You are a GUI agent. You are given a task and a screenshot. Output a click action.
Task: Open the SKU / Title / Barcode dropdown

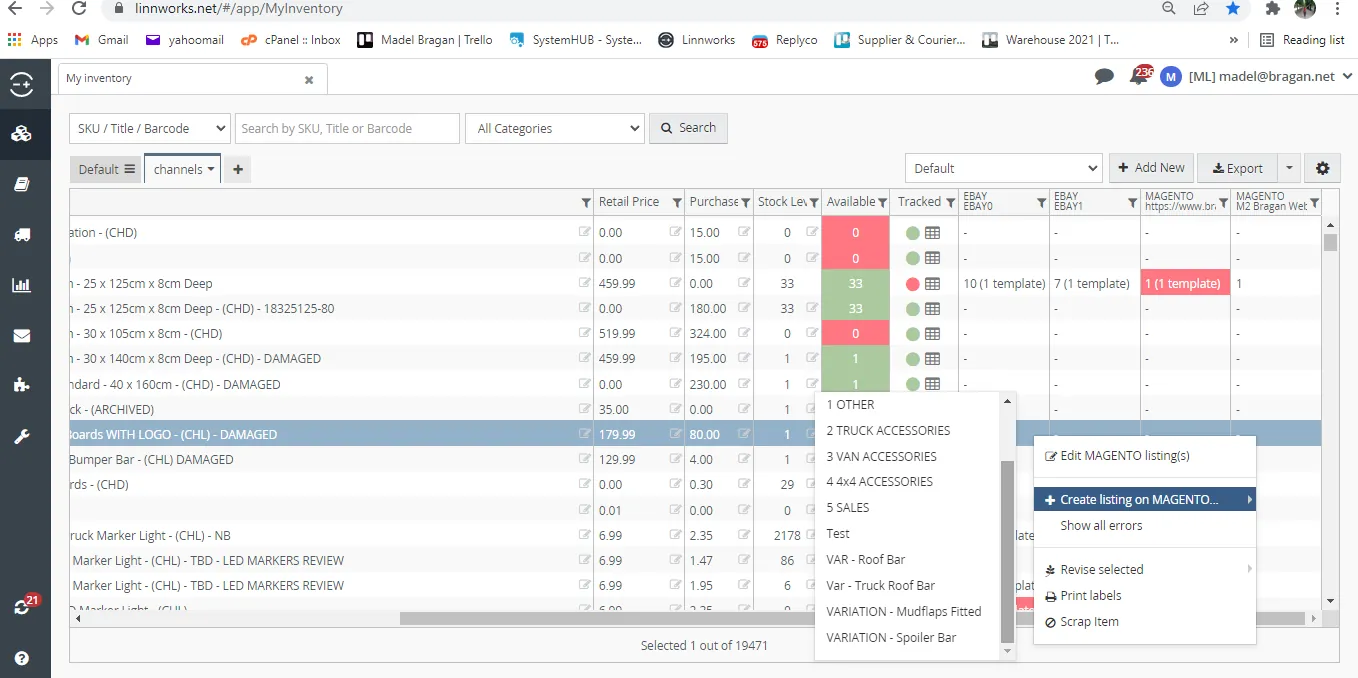click(x=150, y=128)
